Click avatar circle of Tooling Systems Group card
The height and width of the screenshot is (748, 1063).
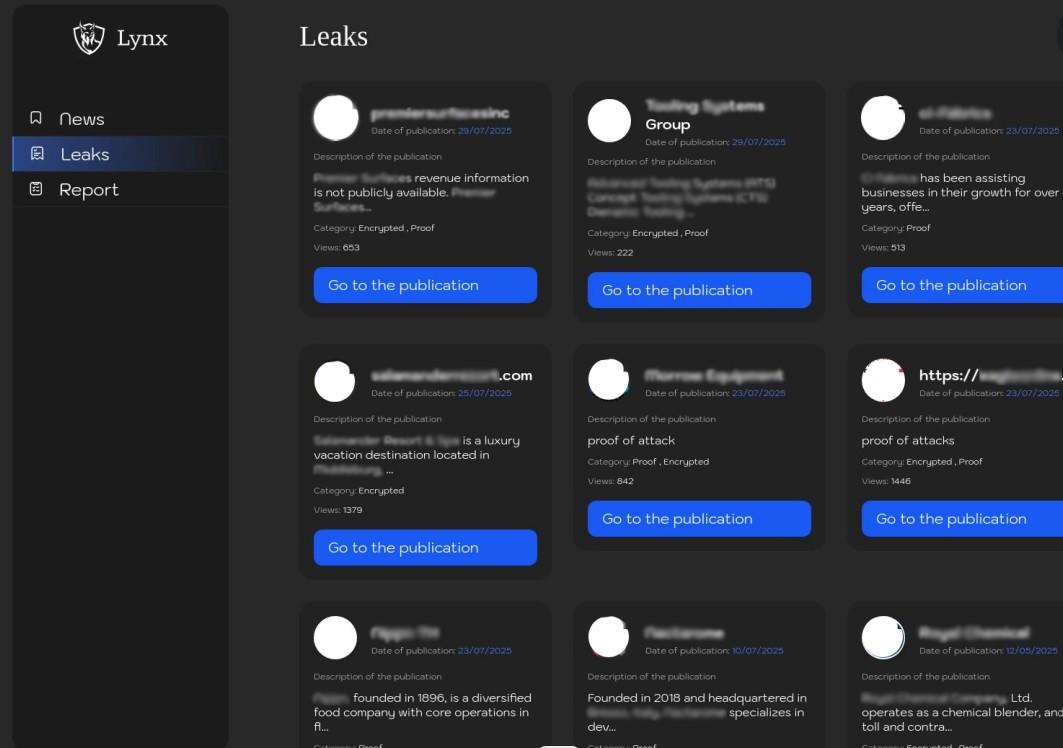609,121
